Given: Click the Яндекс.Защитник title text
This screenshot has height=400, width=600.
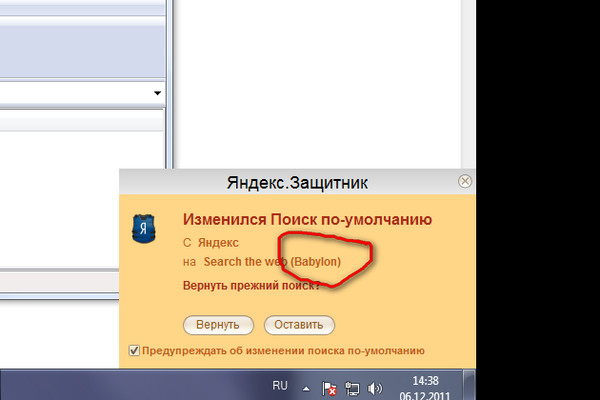Looking at the screenshot, I should 297,183.
